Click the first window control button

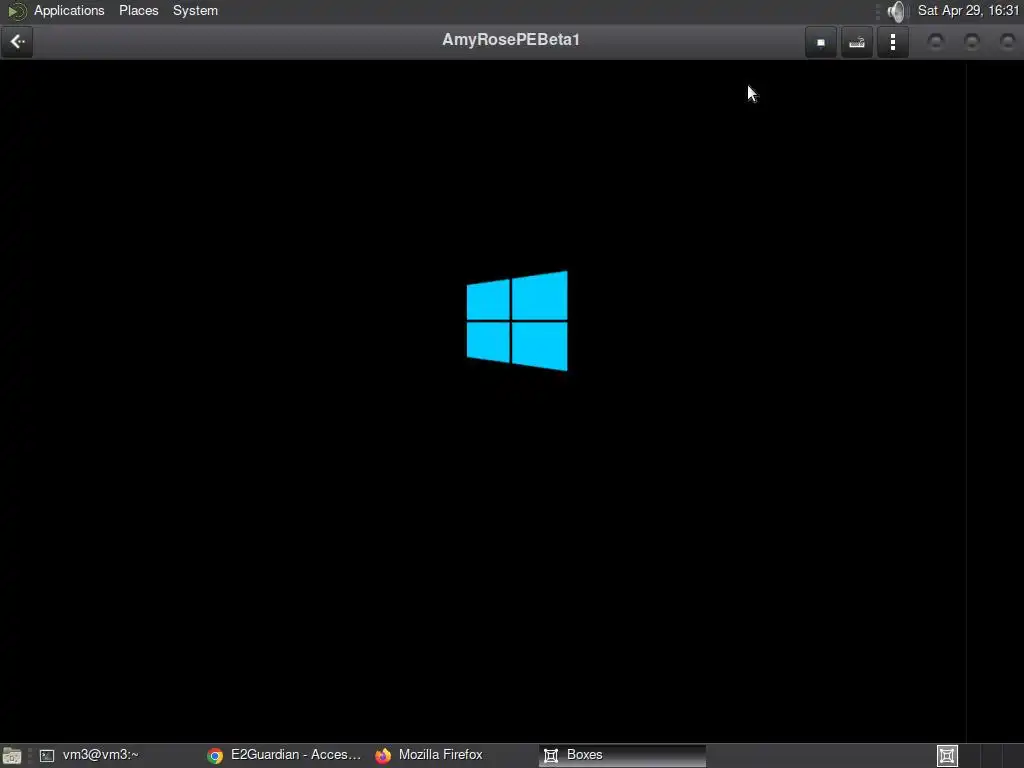point(936,42)
